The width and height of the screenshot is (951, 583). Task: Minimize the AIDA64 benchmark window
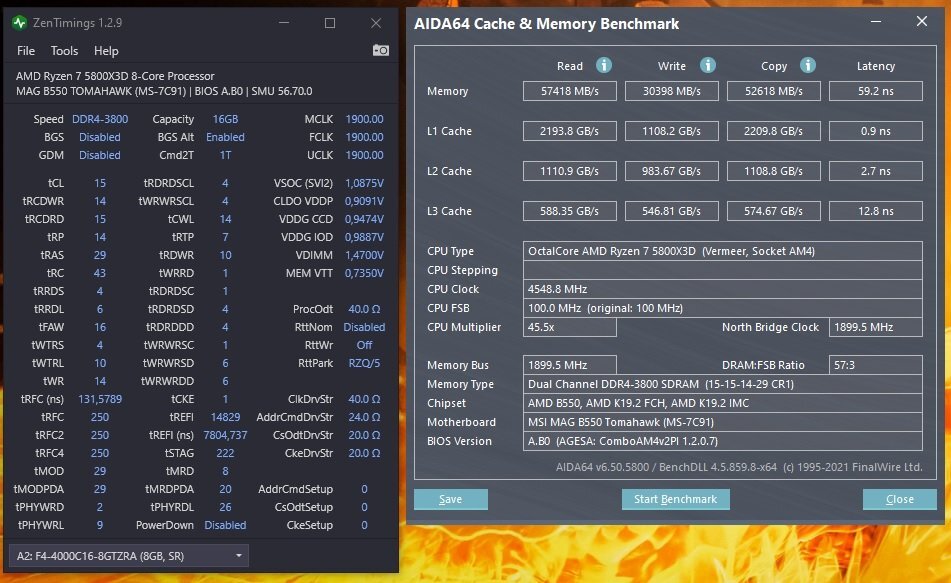click(x=876, y=22)
